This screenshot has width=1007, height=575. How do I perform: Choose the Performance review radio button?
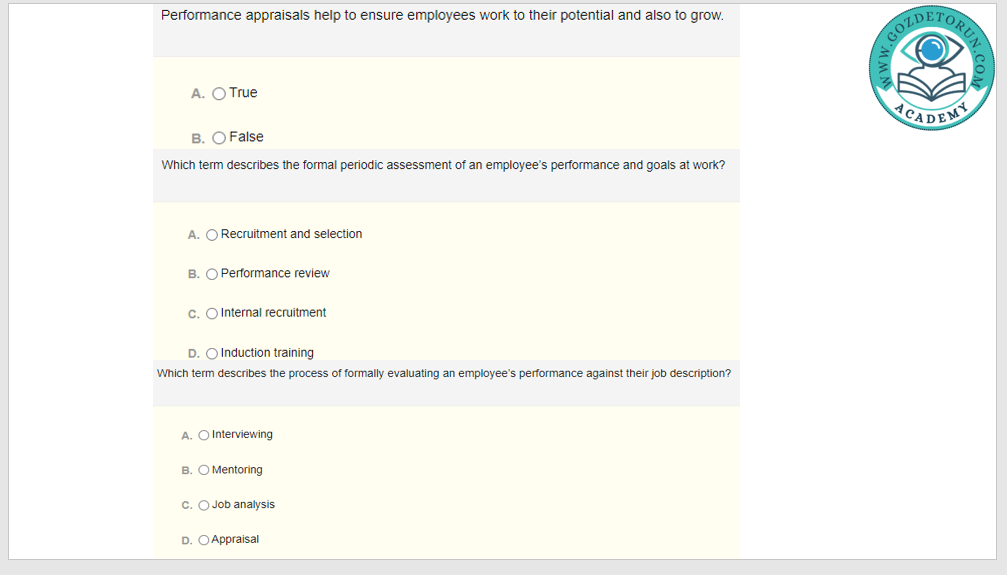click(x=212, y=274)
